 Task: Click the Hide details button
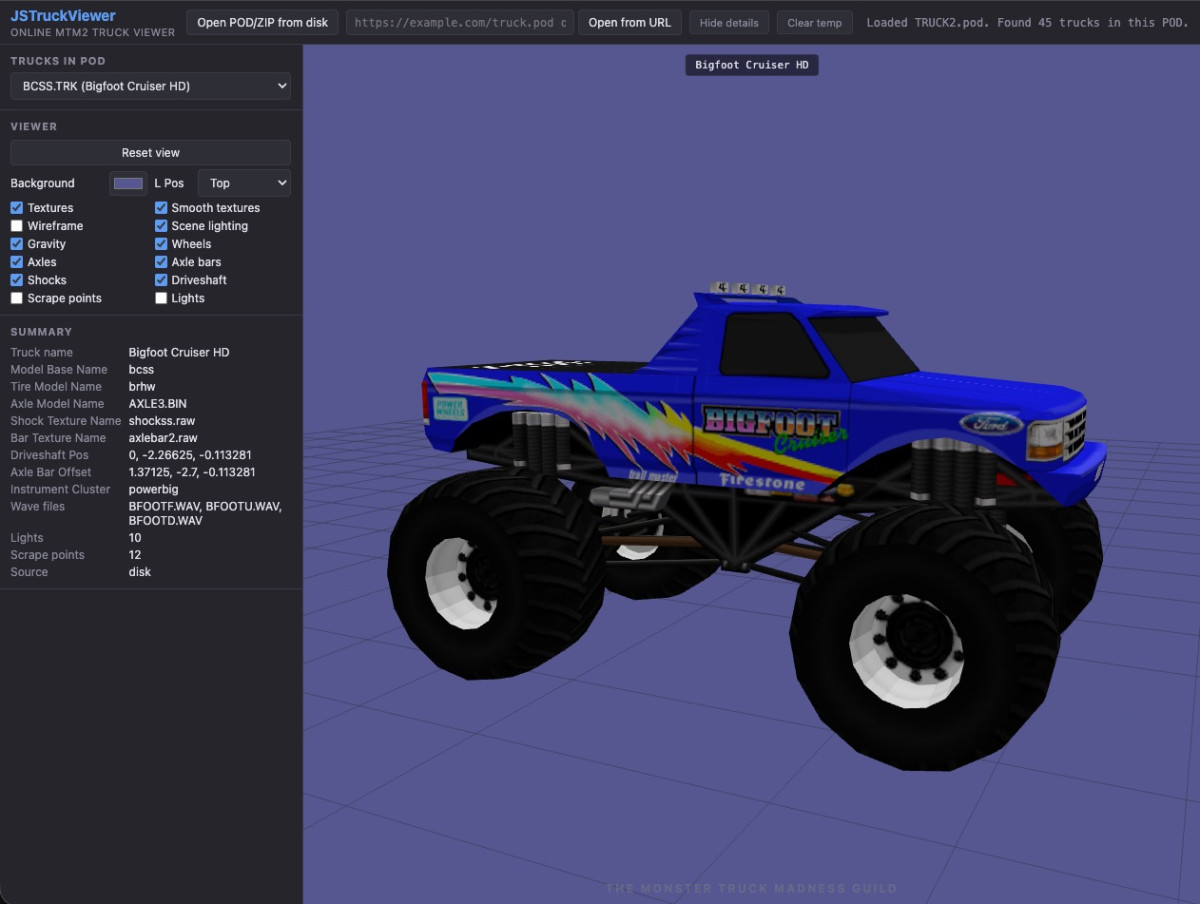729,23
